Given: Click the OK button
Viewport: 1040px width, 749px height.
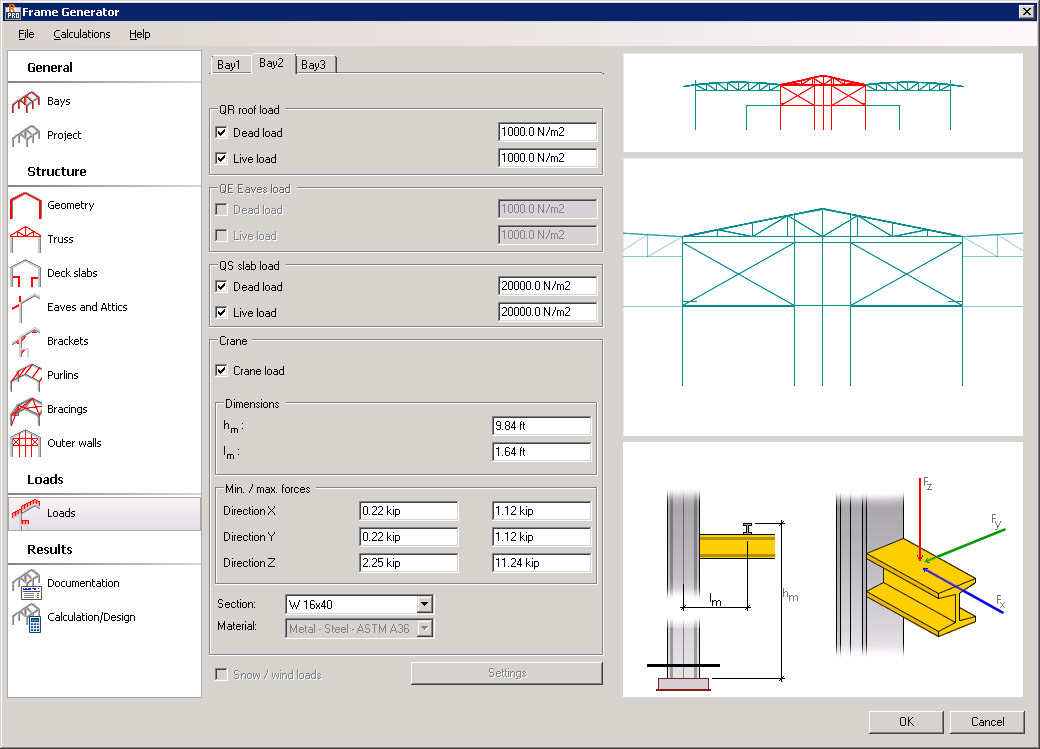Looking at the screenshot, I should point(905,721).
